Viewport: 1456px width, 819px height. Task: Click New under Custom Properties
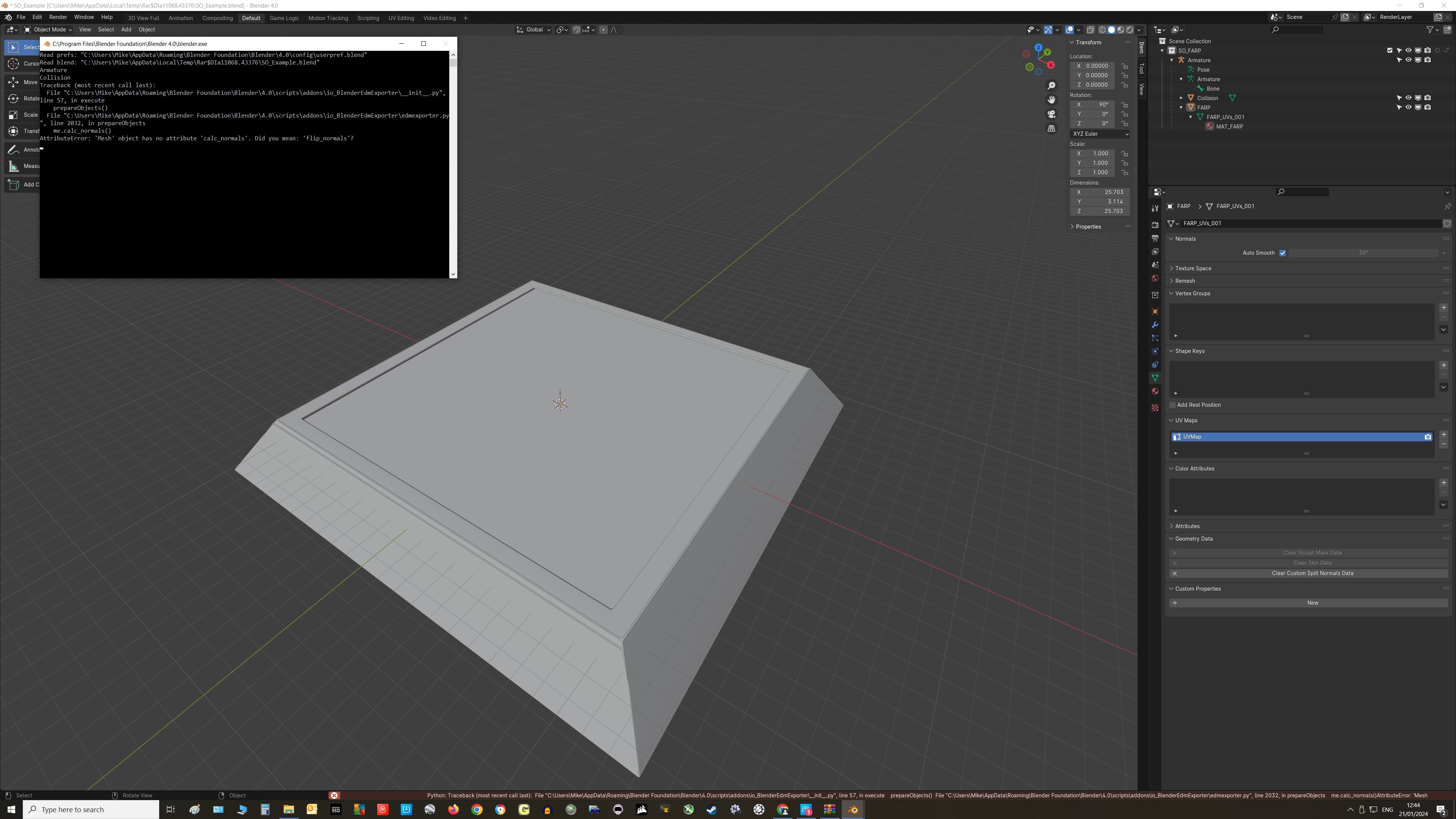pos(1309,603)
